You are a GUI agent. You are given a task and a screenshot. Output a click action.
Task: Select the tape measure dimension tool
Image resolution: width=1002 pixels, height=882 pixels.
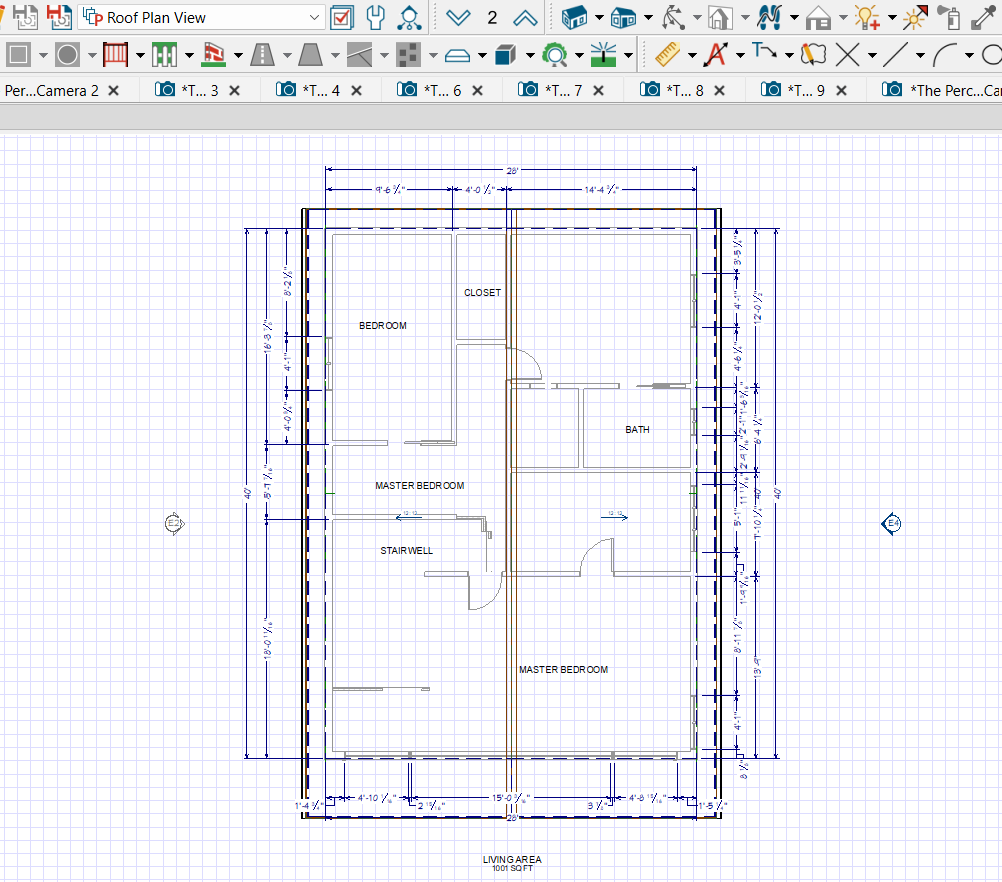(661, 54)
